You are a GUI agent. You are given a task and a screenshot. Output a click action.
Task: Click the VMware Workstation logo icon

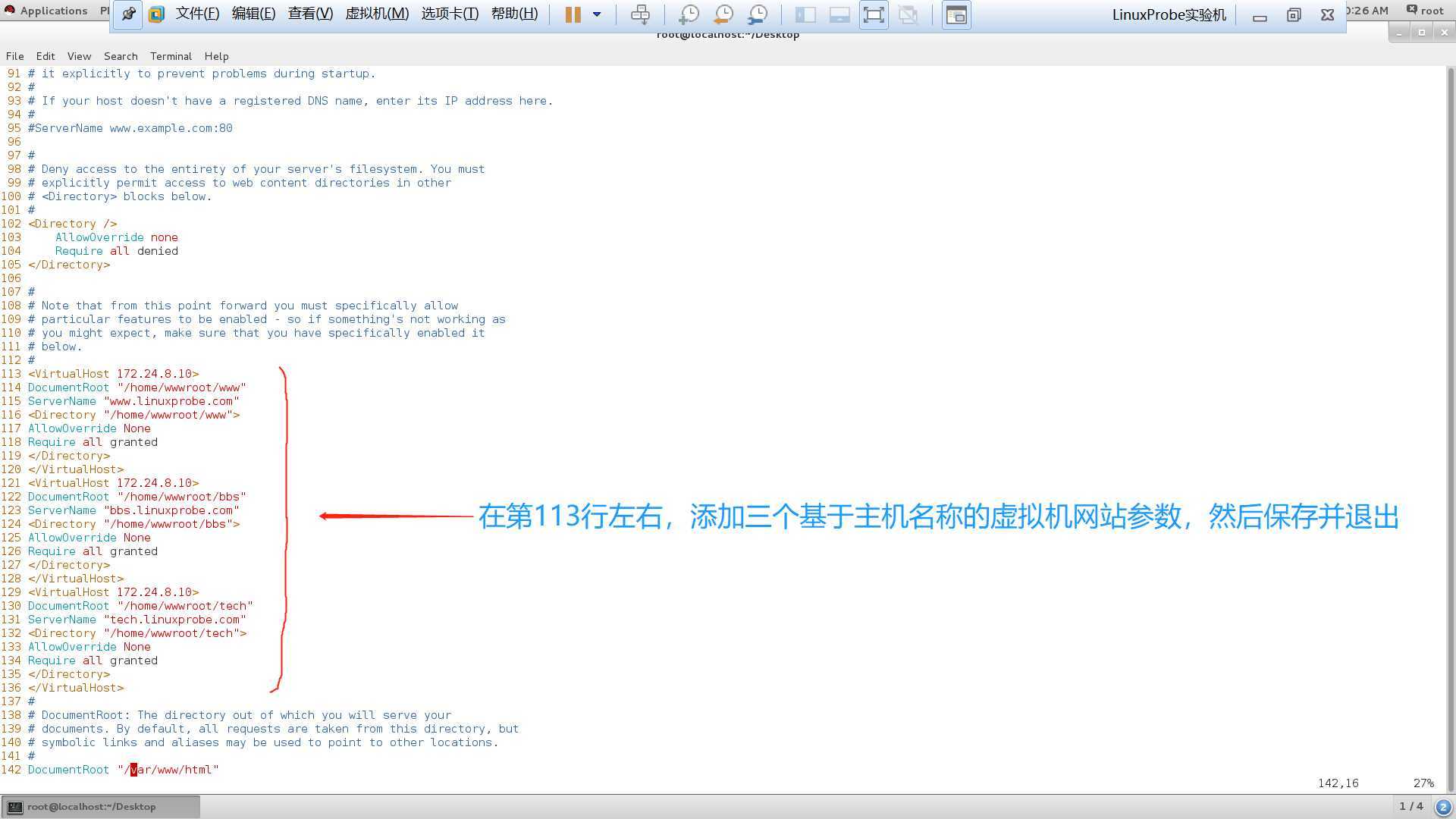[x=156, y=14]
